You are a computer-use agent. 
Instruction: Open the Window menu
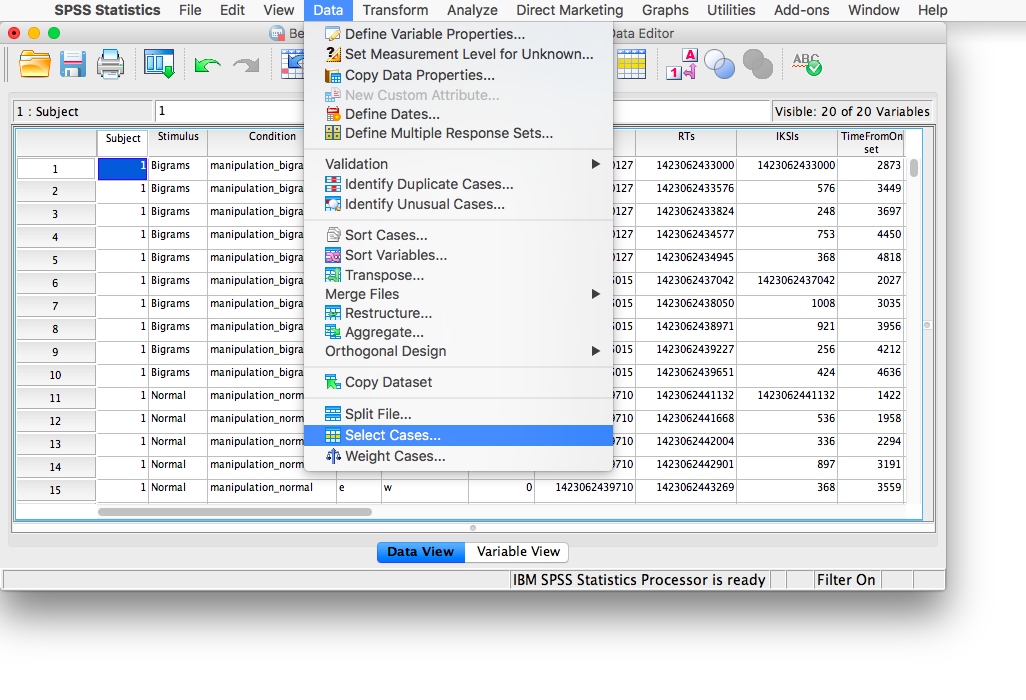click(874, 10)
